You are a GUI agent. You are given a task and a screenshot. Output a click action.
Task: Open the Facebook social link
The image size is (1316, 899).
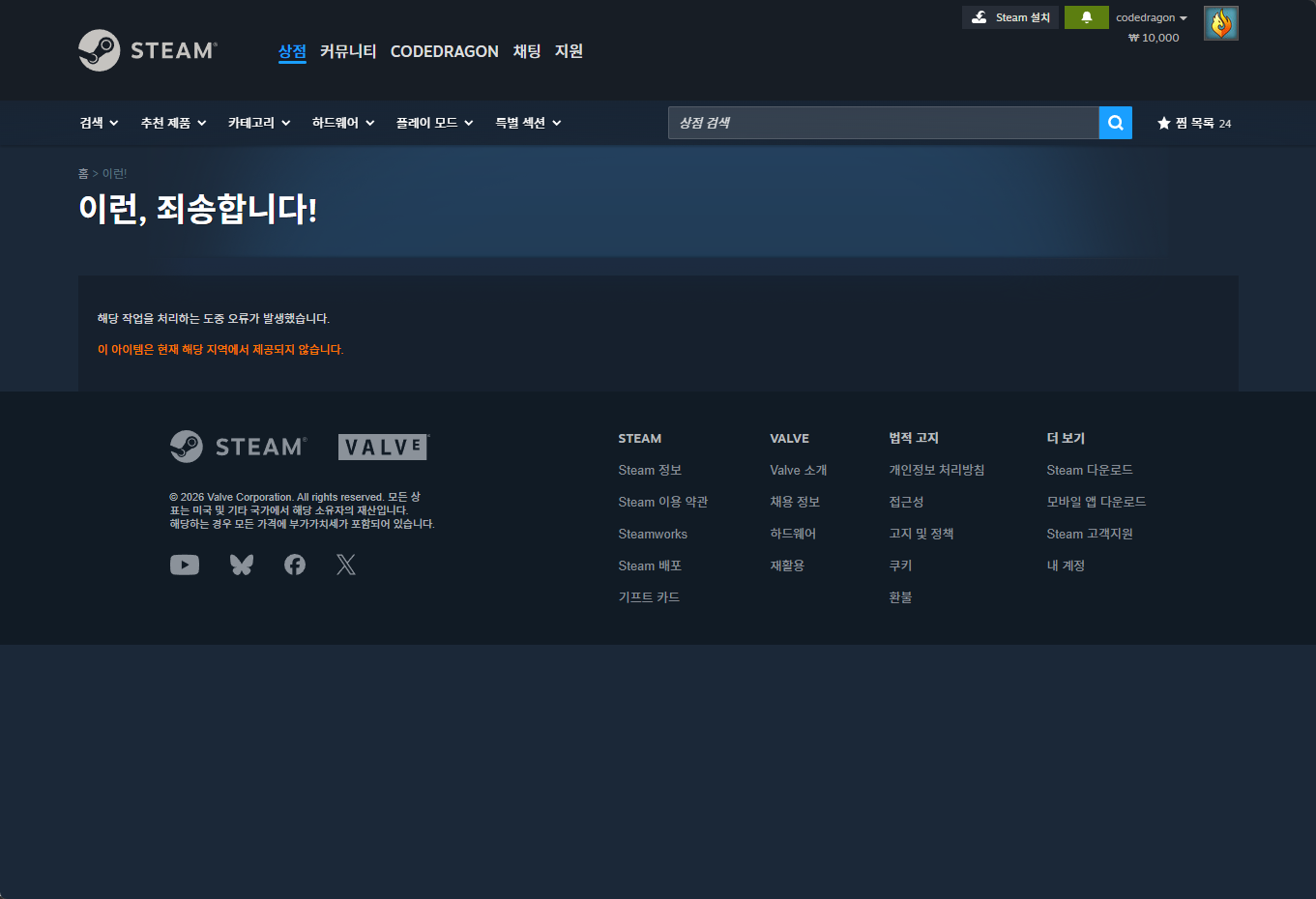pyautogui.click(x=295, y=565)
